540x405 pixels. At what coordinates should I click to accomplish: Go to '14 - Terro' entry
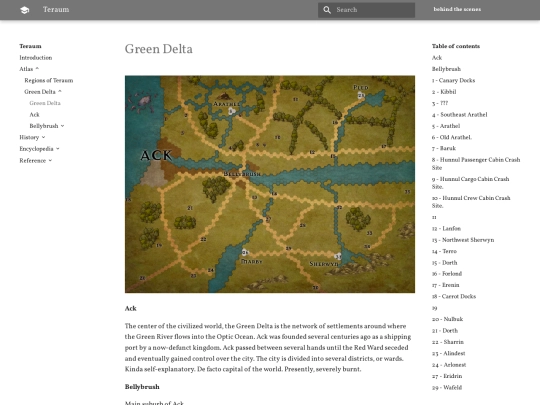pyautogui.click(x=444, y=251)
